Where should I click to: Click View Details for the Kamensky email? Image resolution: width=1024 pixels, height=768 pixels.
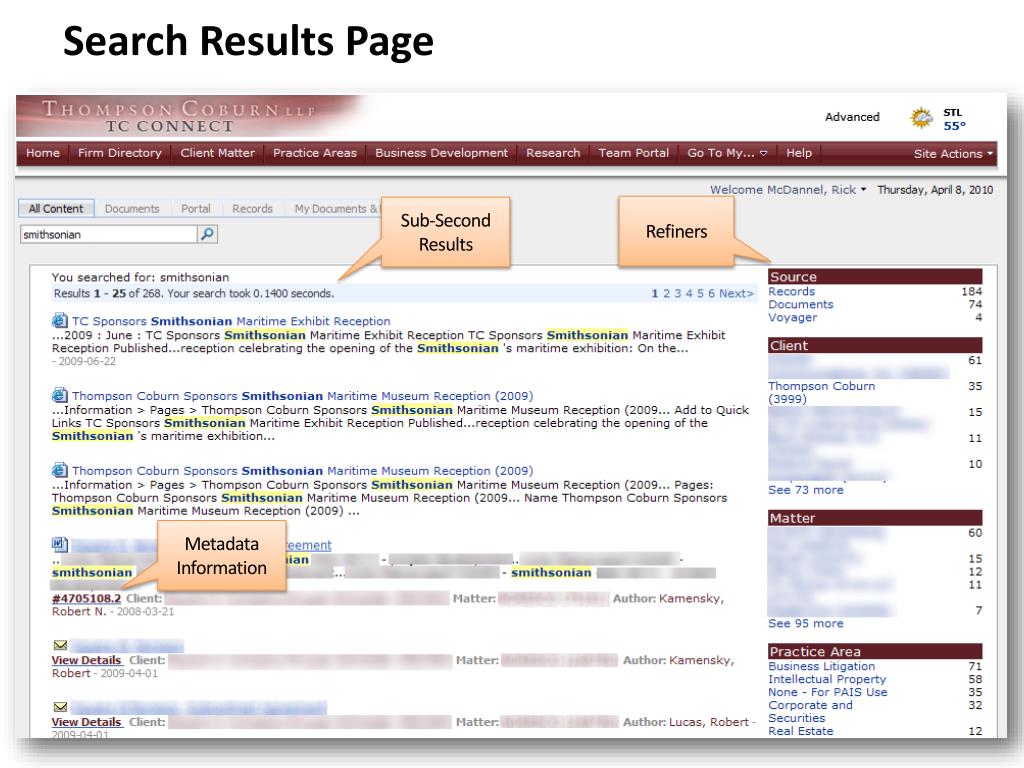pos(87,660)
